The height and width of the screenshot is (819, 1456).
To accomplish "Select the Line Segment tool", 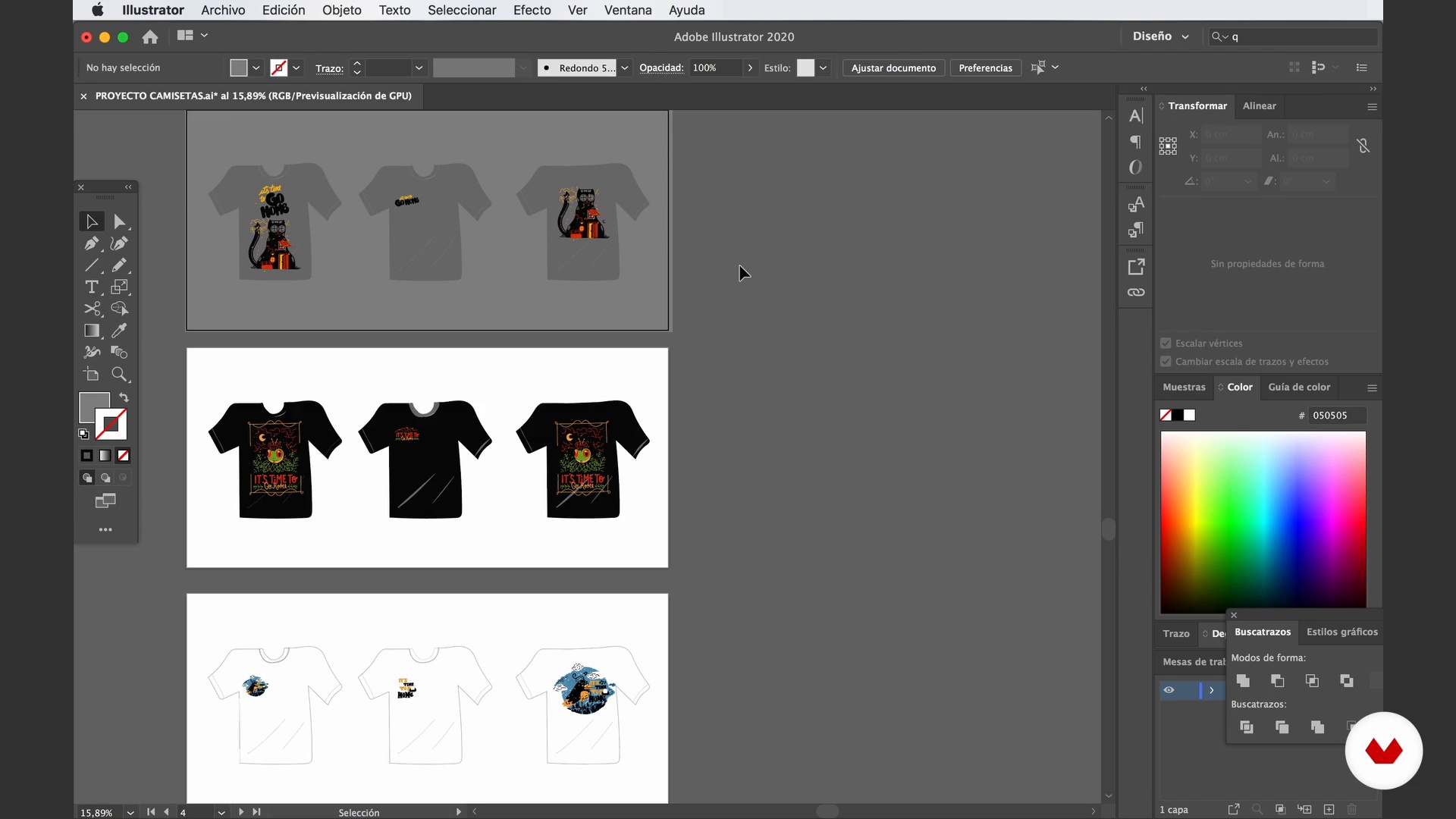I will coord(92,265).
